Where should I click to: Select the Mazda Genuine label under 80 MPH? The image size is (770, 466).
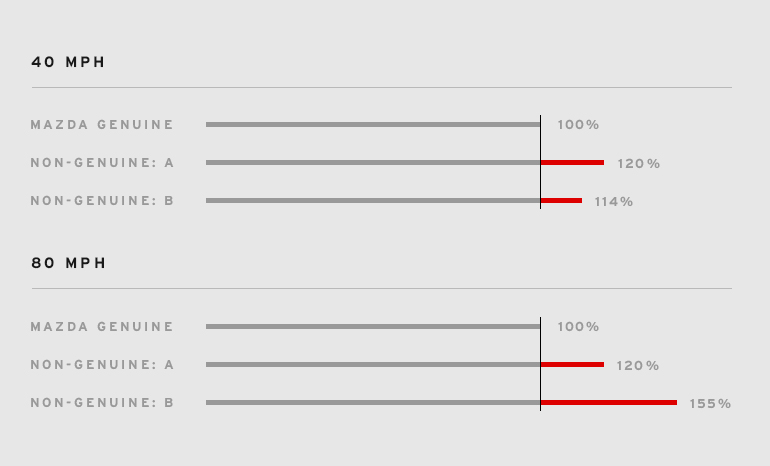pyautogui.click(x=102, y=327)
